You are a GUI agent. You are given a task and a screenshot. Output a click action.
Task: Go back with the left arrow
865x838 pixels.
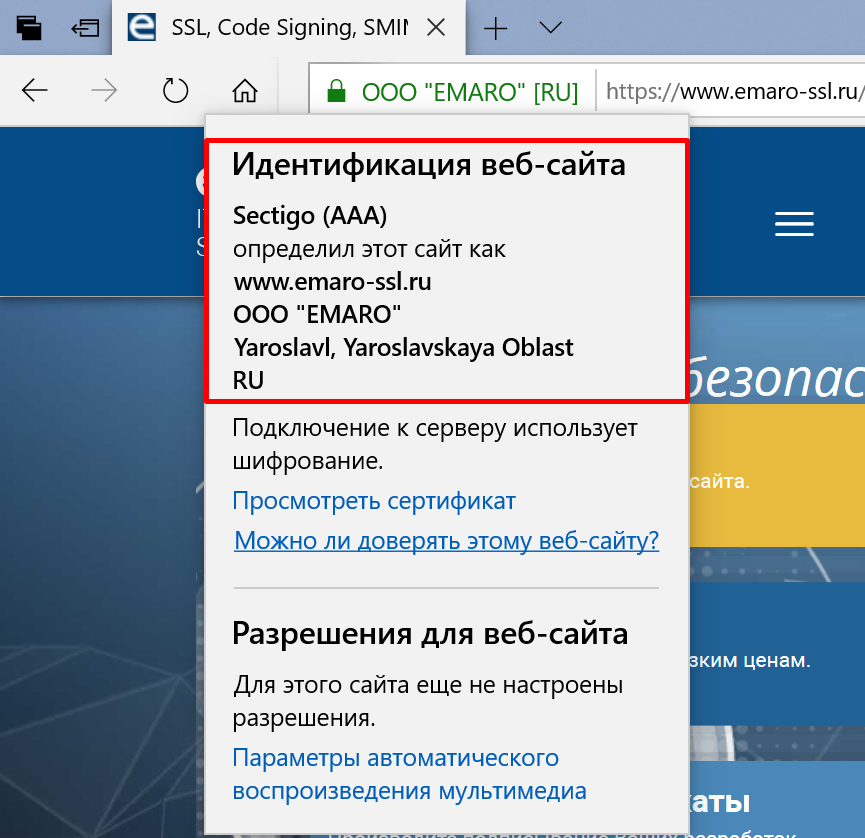tap(35, 90)
